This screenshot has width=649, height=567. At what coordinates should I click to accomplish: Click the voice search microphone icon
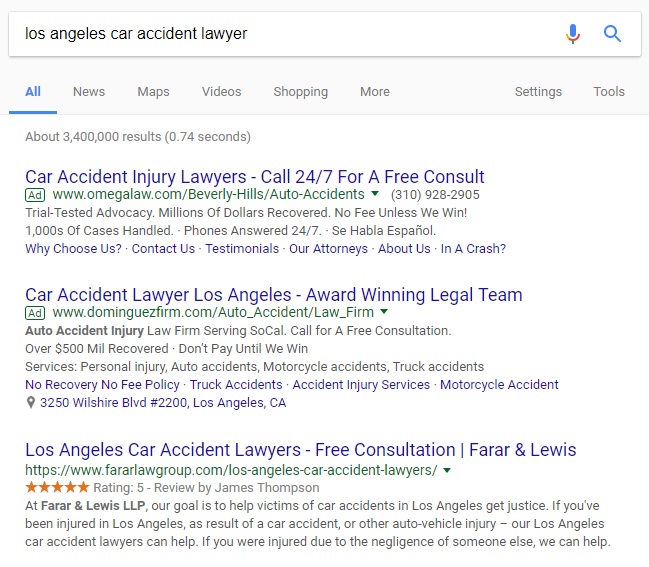(x=573, y=34)
